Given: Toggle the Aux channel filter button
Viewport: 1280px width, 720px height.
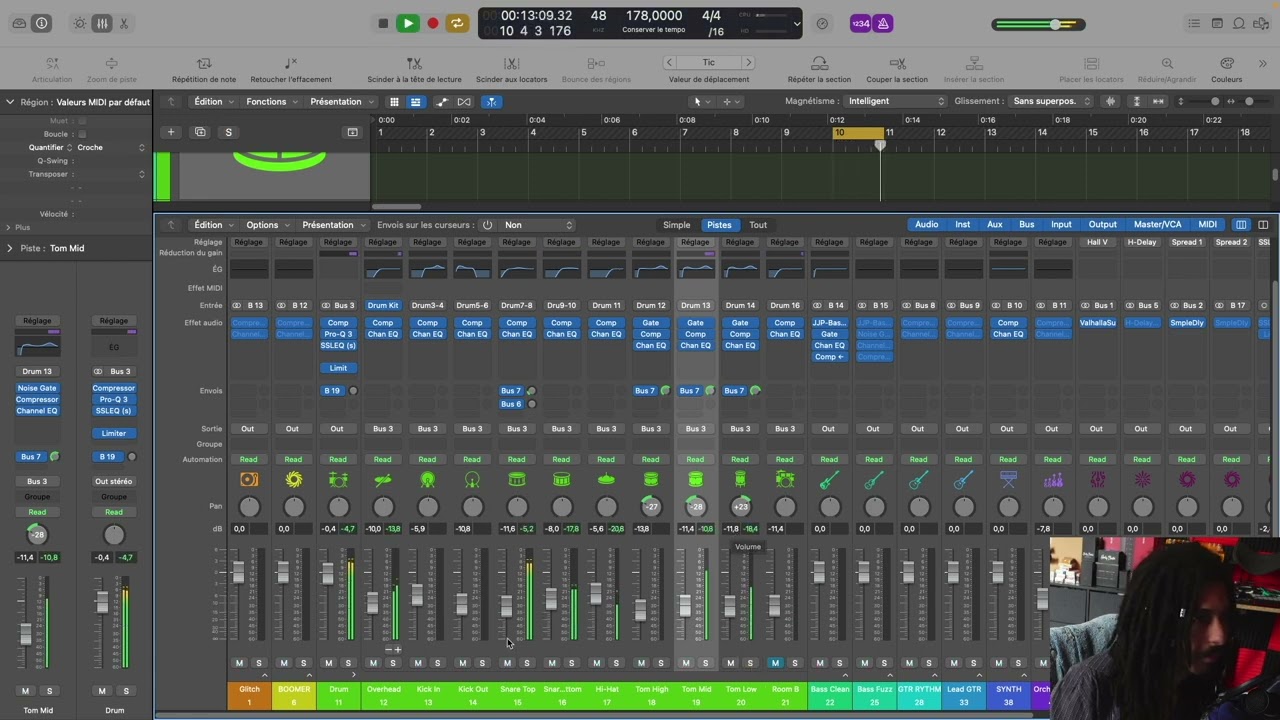Looking at the screenshot, I should [x=995, y=225].
